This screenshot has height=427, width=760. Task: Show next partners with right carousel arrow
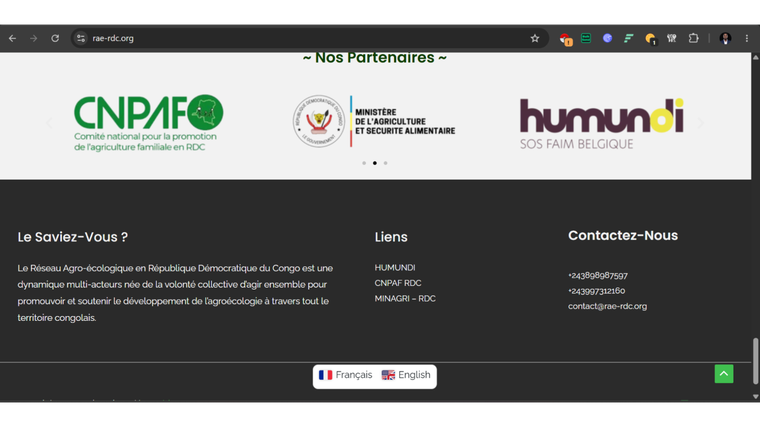(700, 123)
